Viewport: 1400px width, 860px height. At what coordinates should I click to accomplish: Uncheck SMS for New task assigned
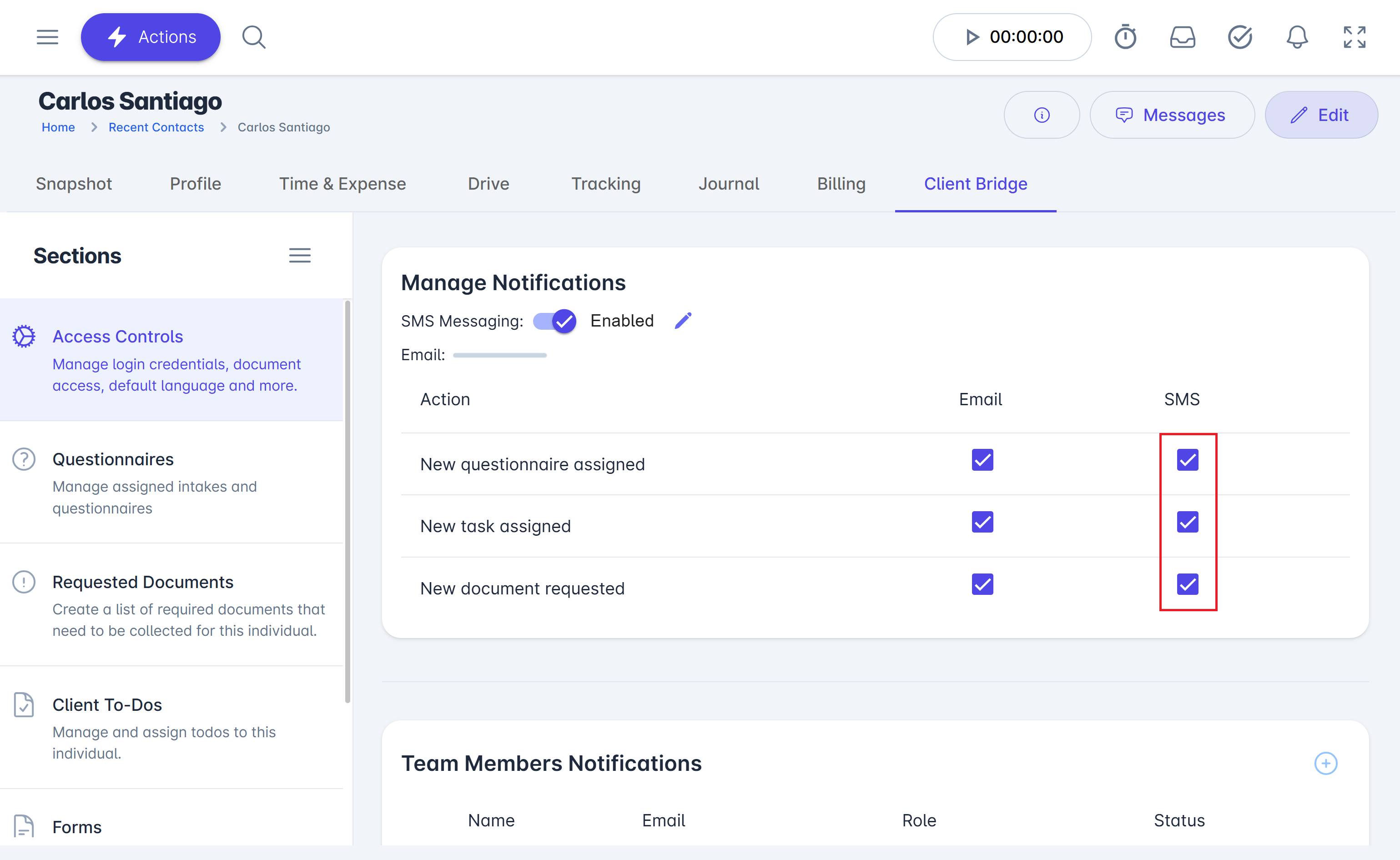(x=1187, y=522)
